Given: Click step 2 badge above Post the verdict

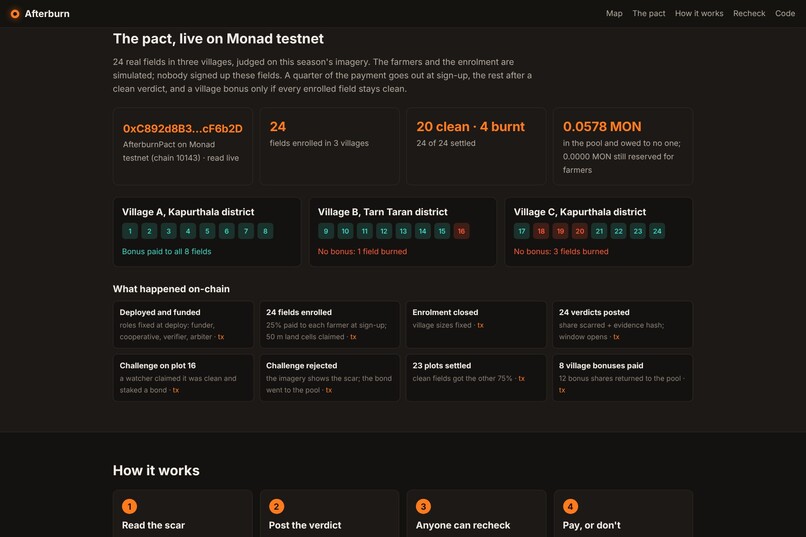Looking at the screenshot, I should (277, 507).
